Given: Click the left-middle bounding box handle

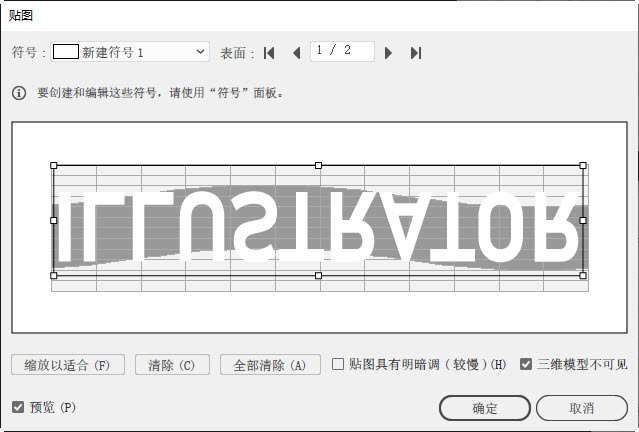Looking at the screenshot, I should click(53, 220).
